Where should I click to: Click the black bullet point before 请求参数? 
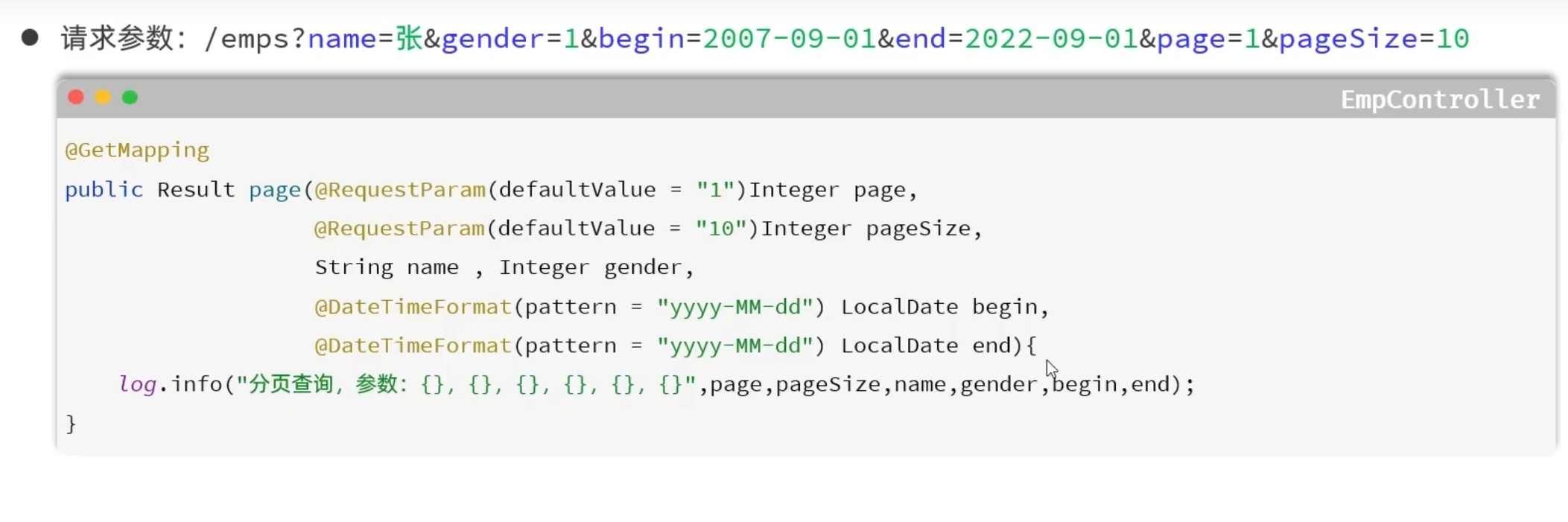pos(30,38)
